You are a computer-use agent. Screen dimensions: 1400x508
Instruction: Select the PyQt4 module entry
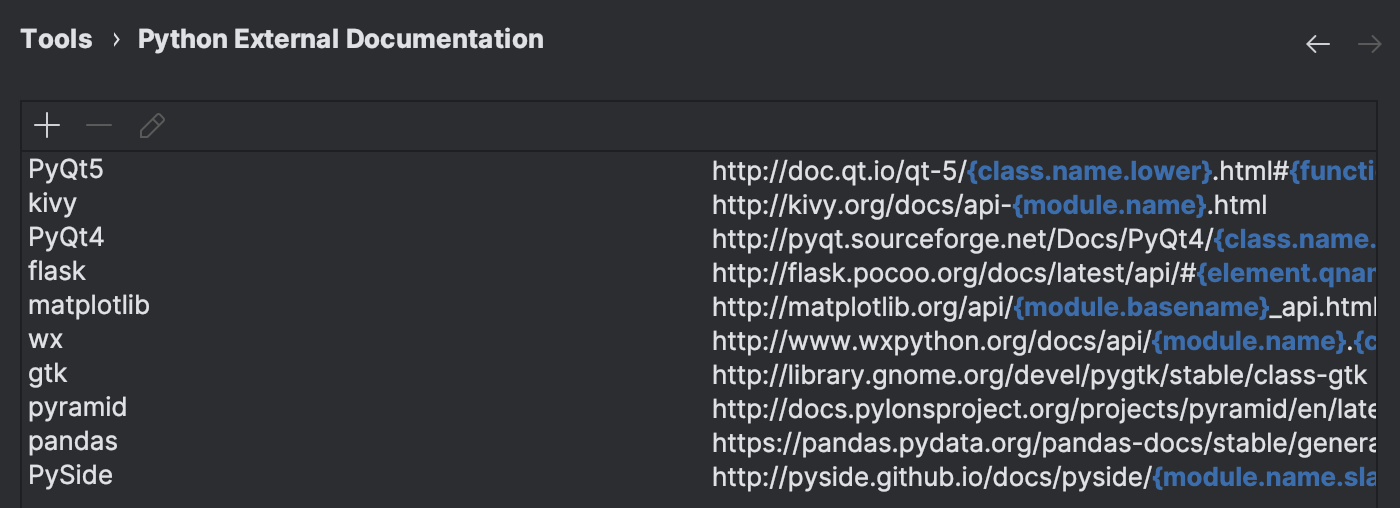point(66,238)
